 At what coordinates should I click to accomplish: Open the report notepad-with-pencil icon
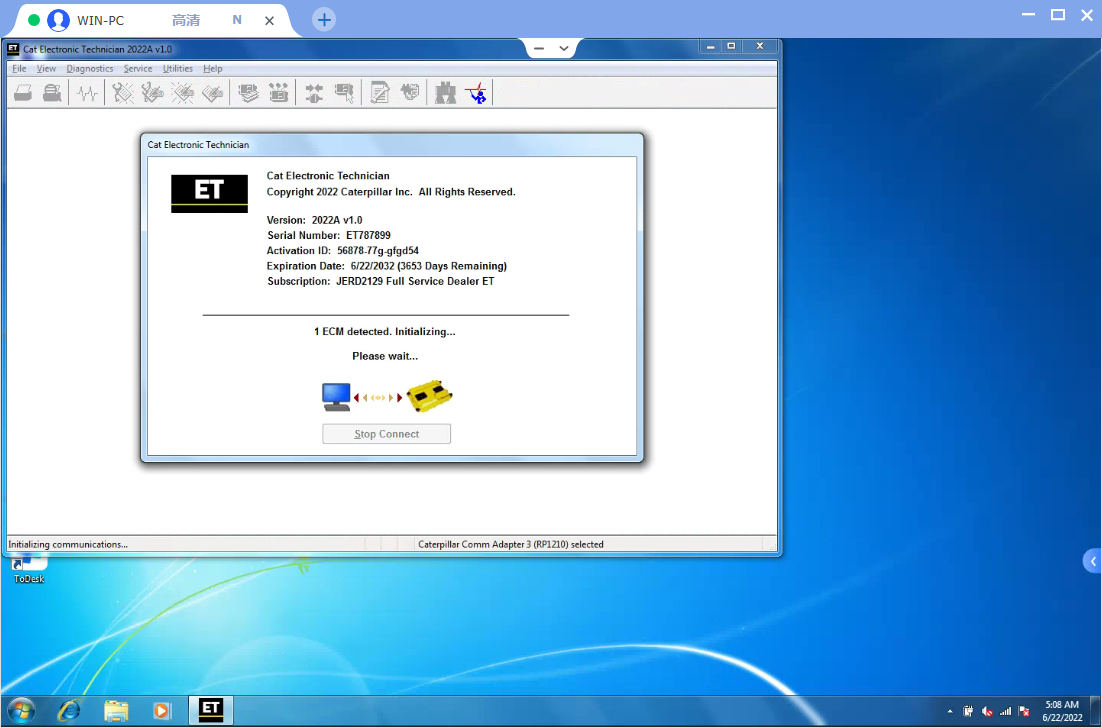[380, 93]
